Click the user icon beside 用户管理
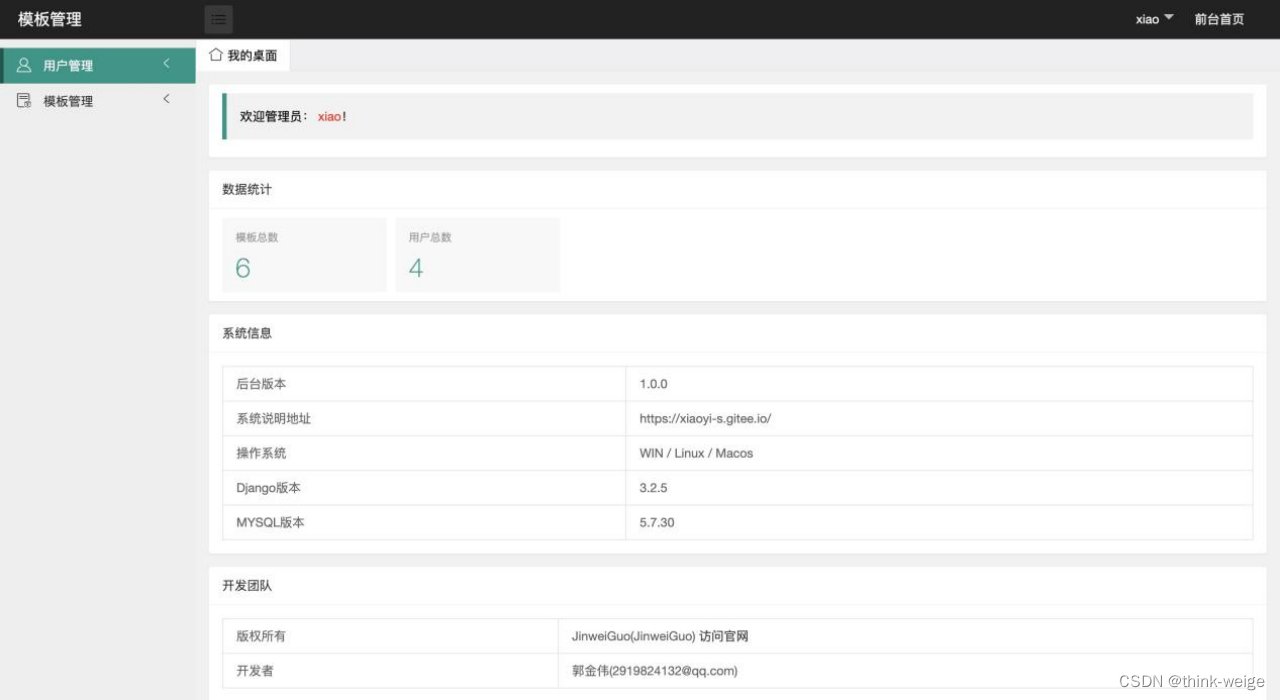The image size is (1280, 700). 24,65
